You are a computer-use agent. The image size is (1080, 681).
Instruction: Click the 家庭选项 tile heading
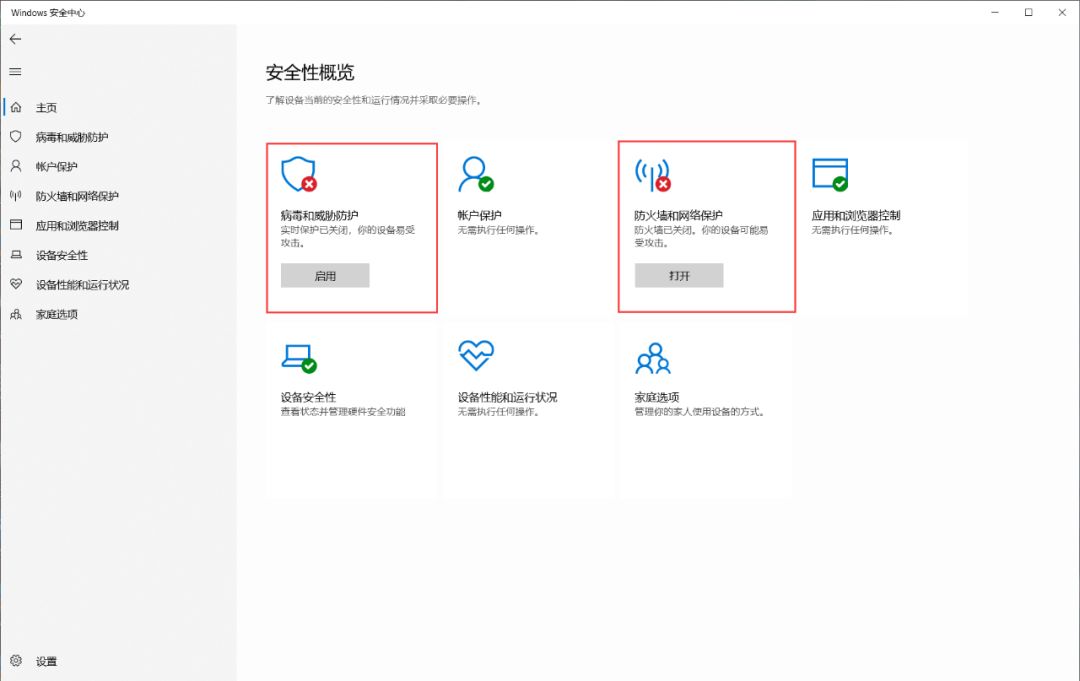tap(656, 397)
